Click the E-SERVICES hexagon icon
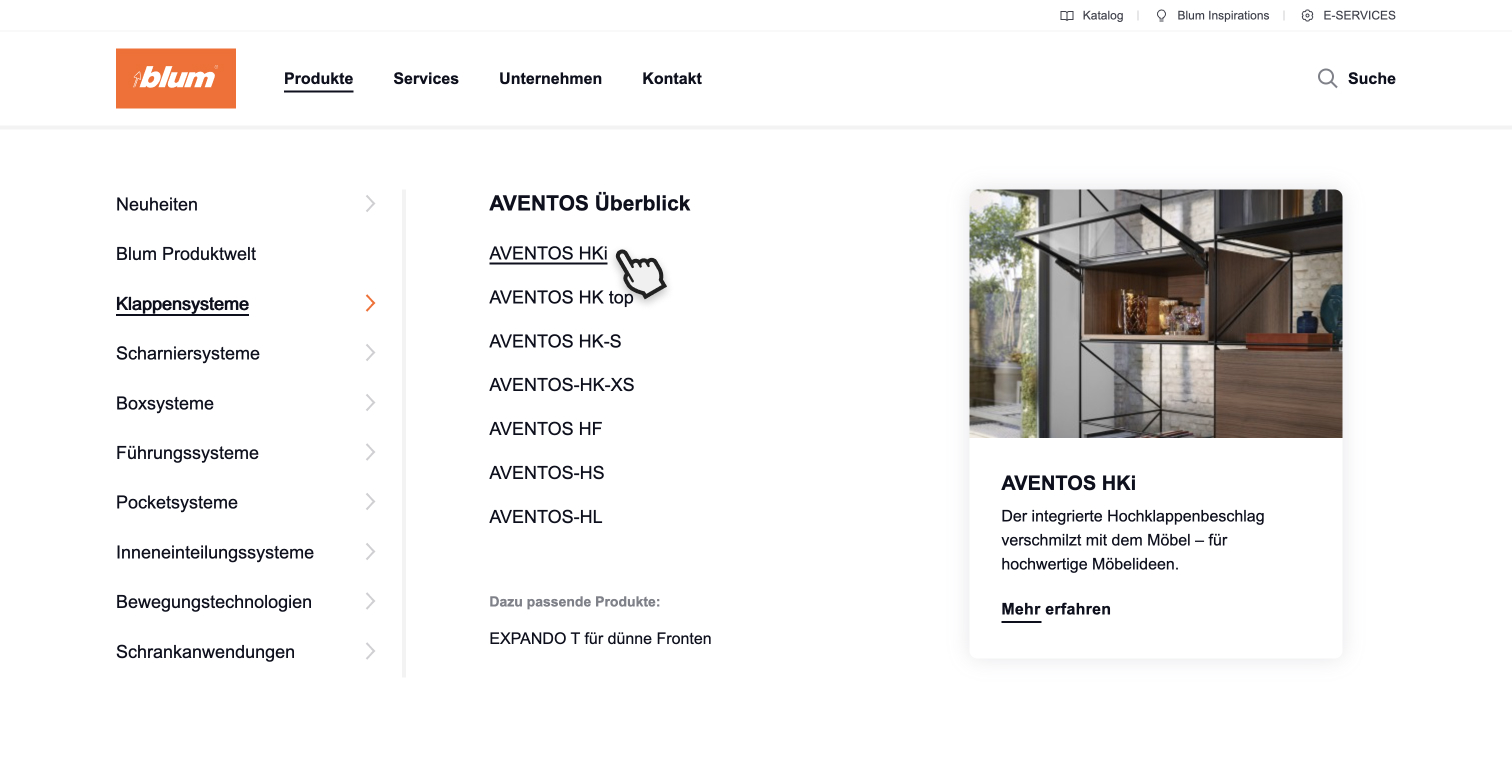The width and height of the screenshot is (1512, 758). coord(1307,16)
